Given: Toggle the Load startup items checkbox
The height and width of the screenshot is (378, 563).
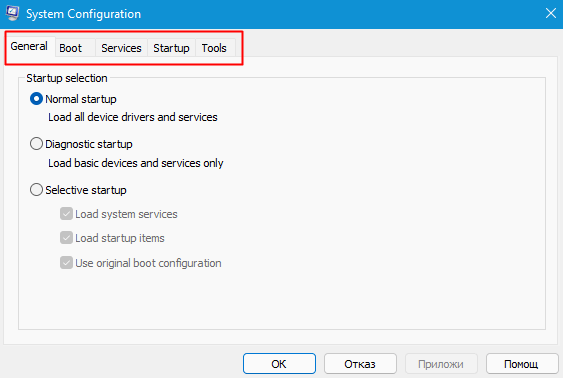Looking at the screenshot, I should coord(66,238).
